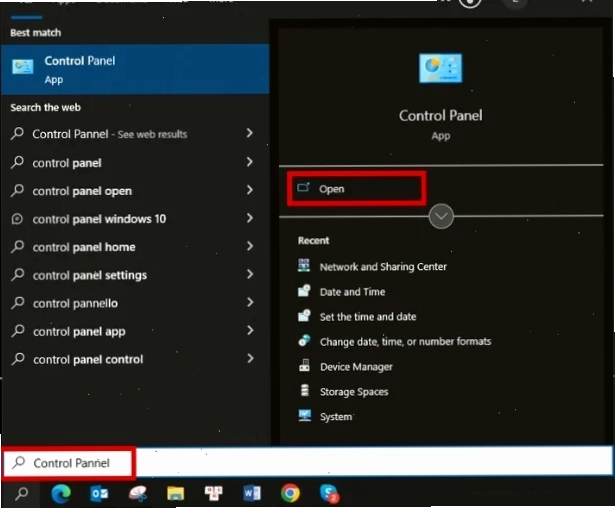
Task: Click the Date and Time icon
Action: [x=304, y=291]
